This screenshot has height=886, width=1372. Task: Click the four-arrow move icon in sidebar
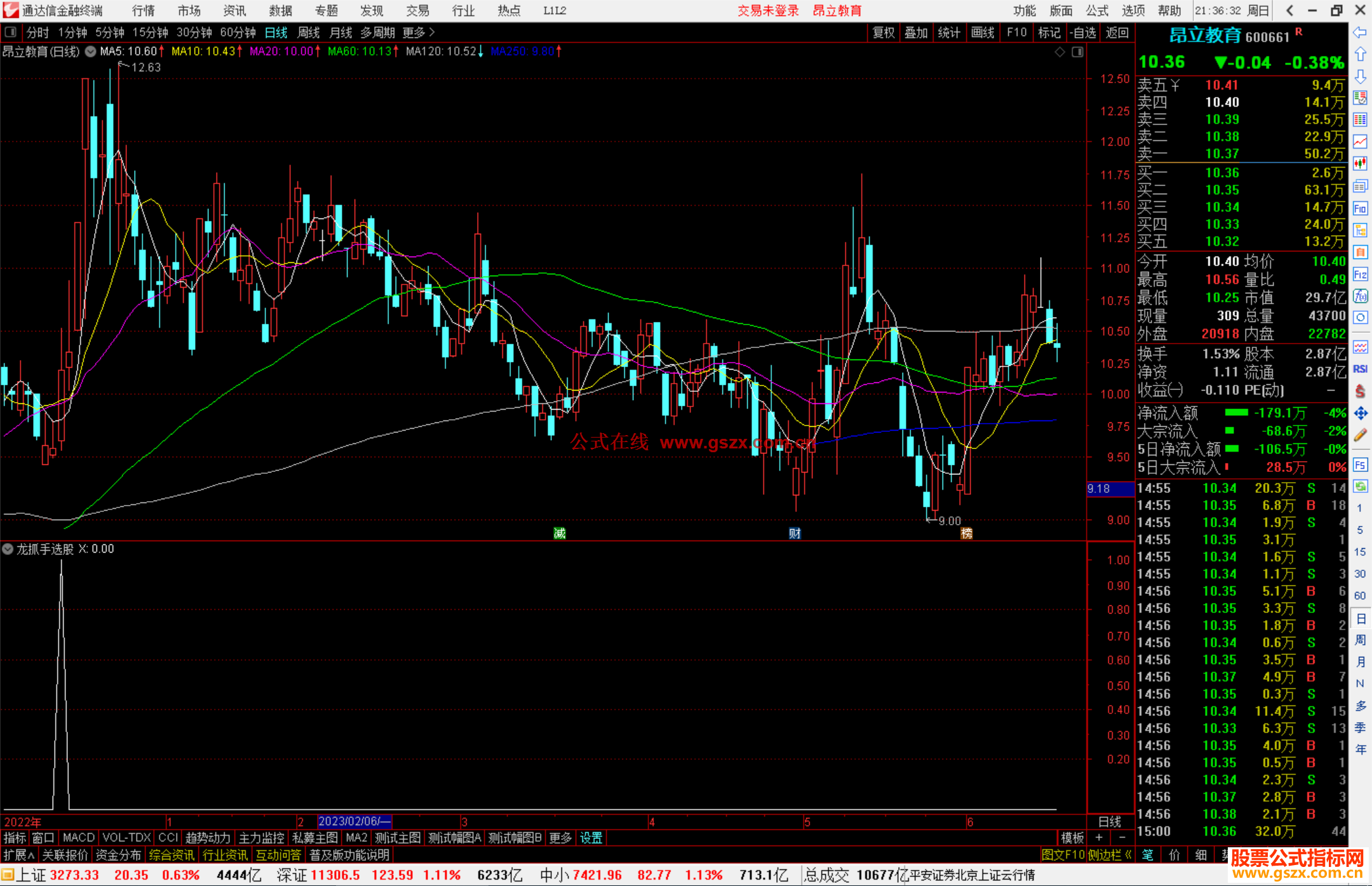[1360, 413]
